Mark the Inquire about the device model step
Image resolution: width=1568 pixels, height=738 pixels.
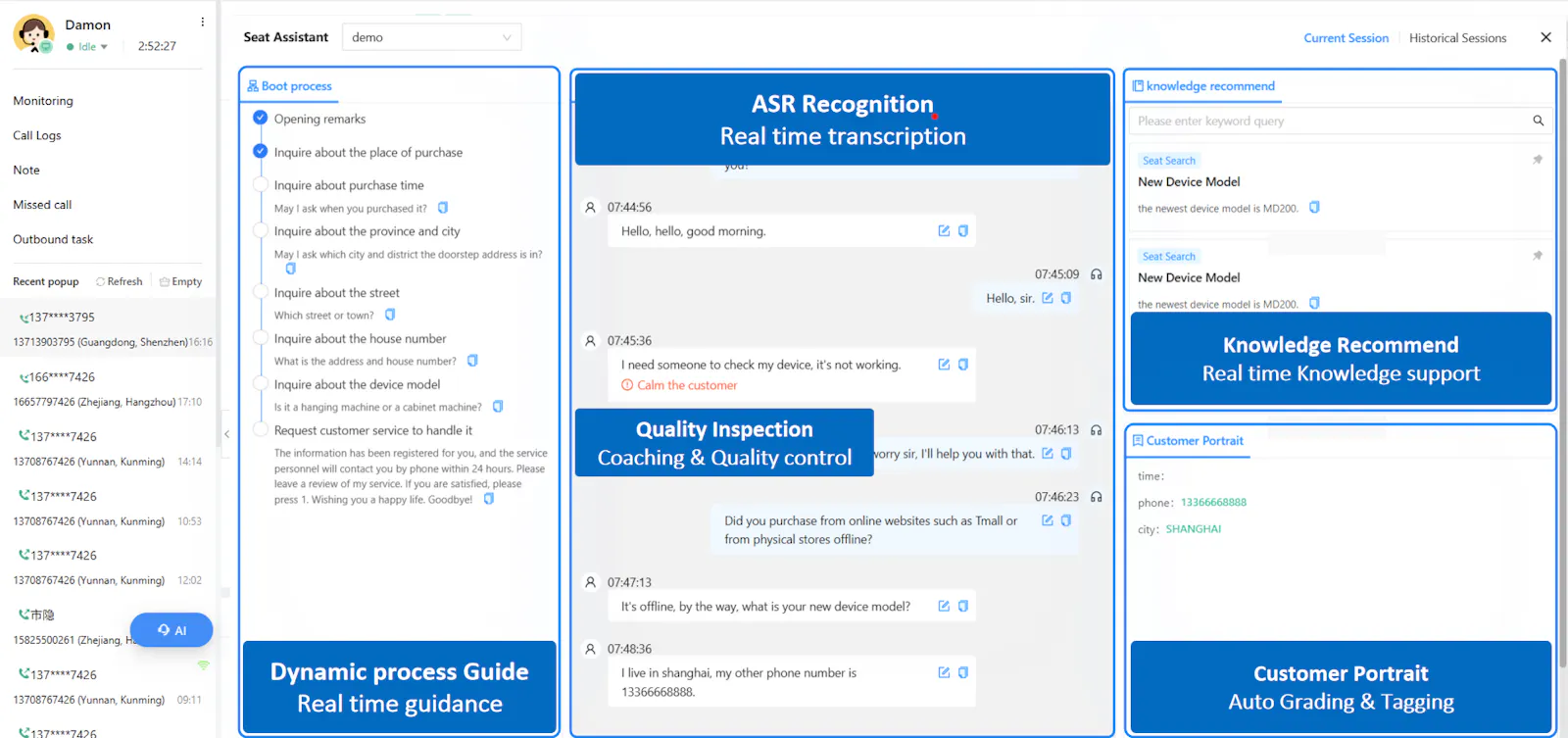pos(260,384)
